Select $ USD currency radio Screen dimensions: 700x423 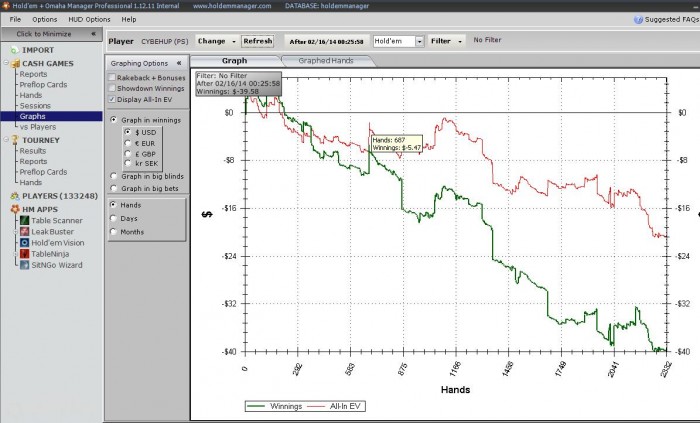coord(128,132)
